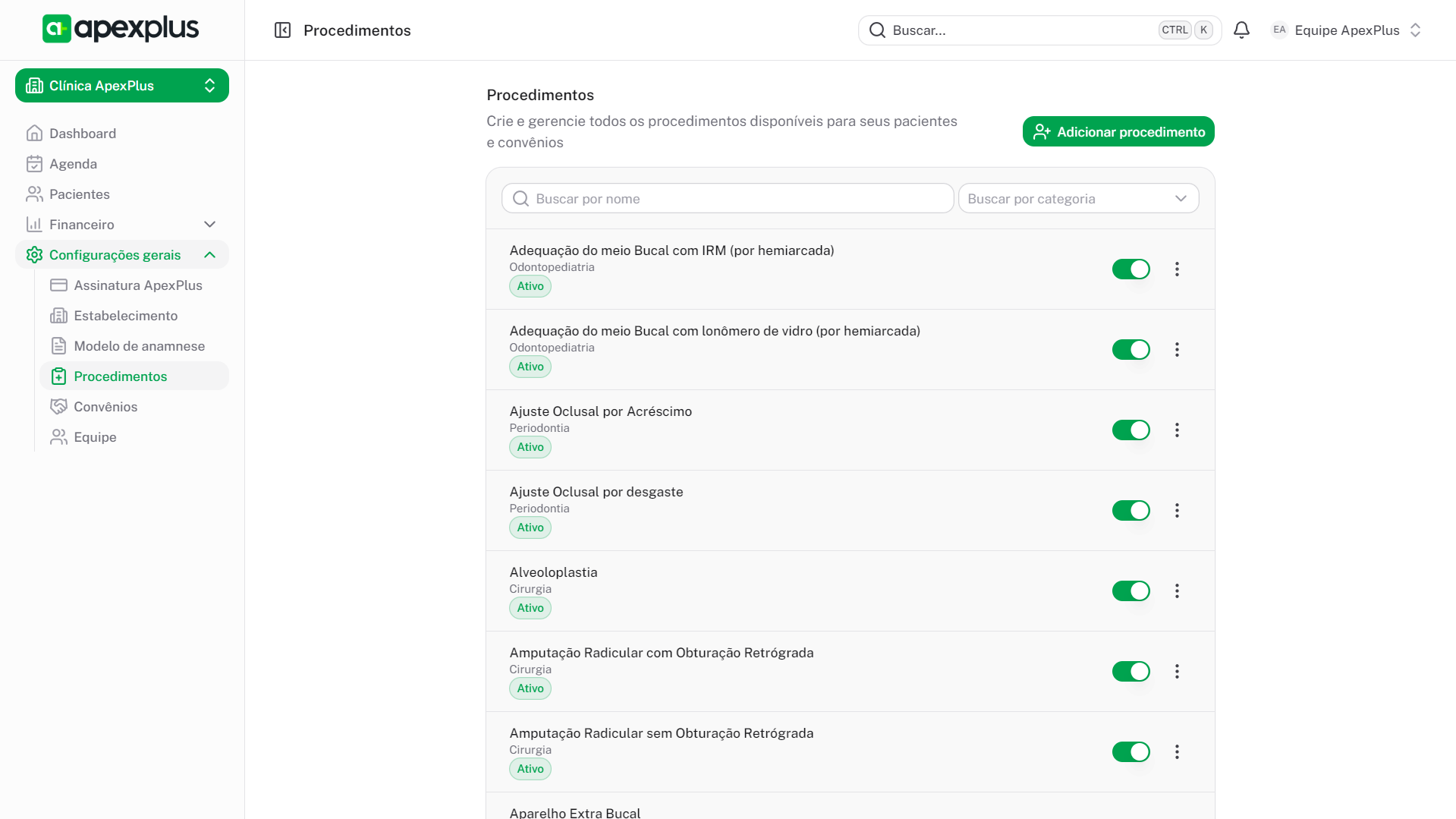This screenshot has width=1456, height=819.
Task: Open three-dot menu for Ajuste Oclusal por Acréscimo
Action: tap(1177, 430)
